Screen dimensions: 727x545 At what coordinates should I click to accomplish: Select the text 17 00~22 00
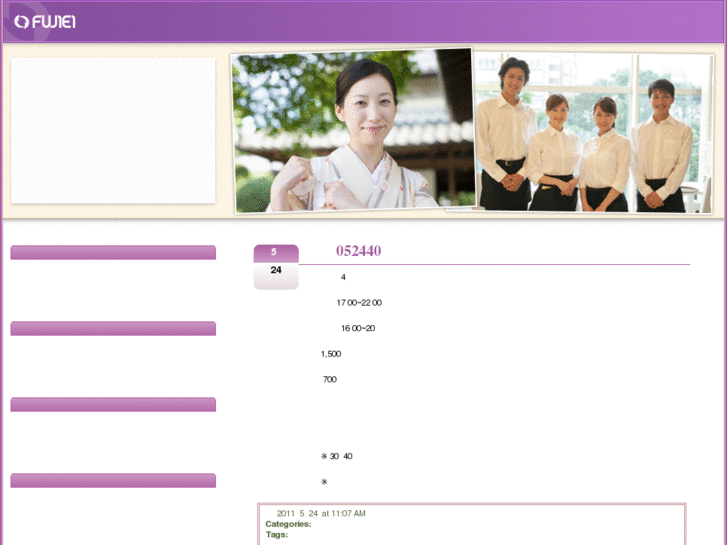(x=359, y=303)
